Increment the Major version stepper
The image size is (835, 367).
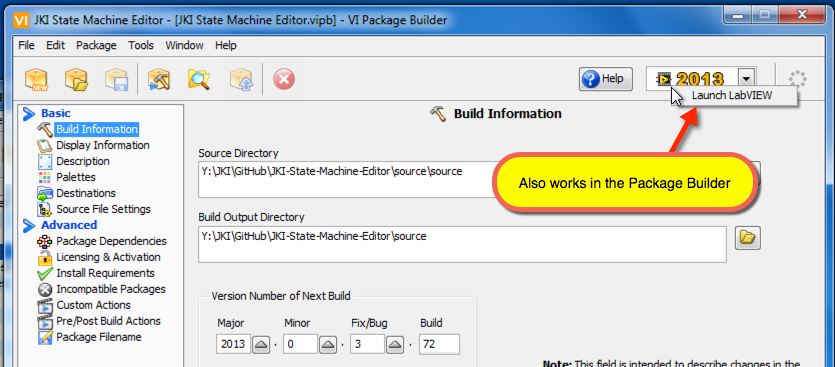[x=260, y=345]
